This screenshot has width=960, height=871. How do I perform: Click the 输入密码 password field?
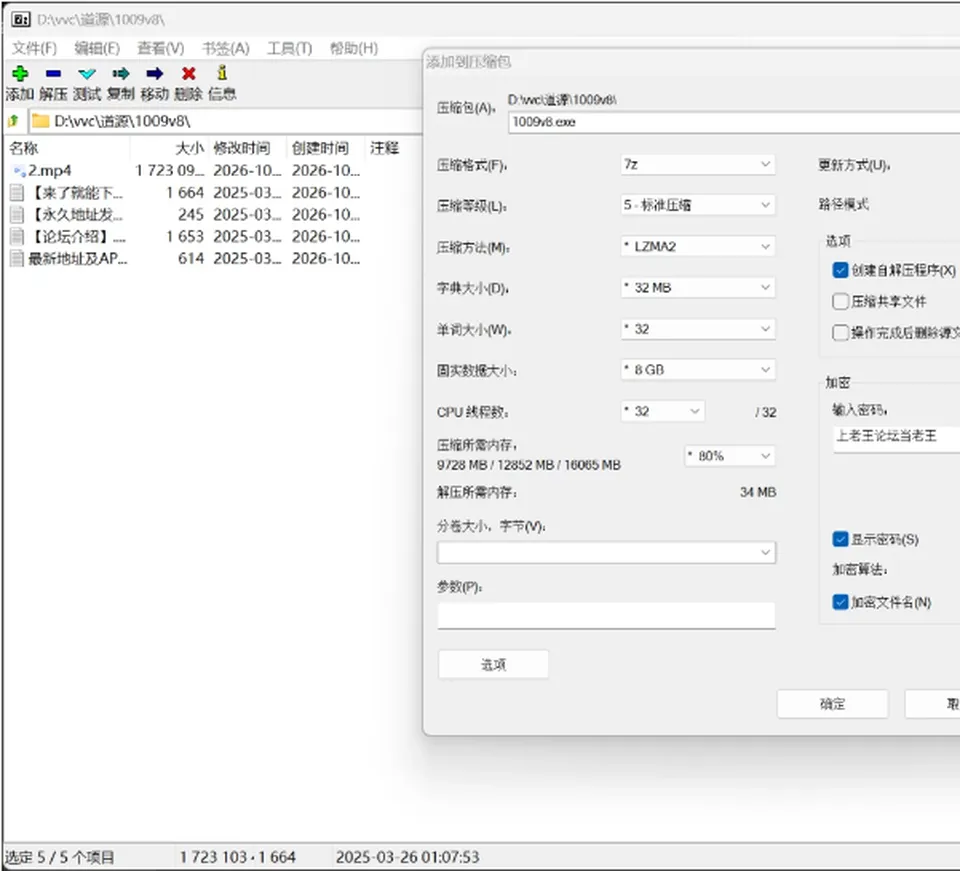point(896,438)
